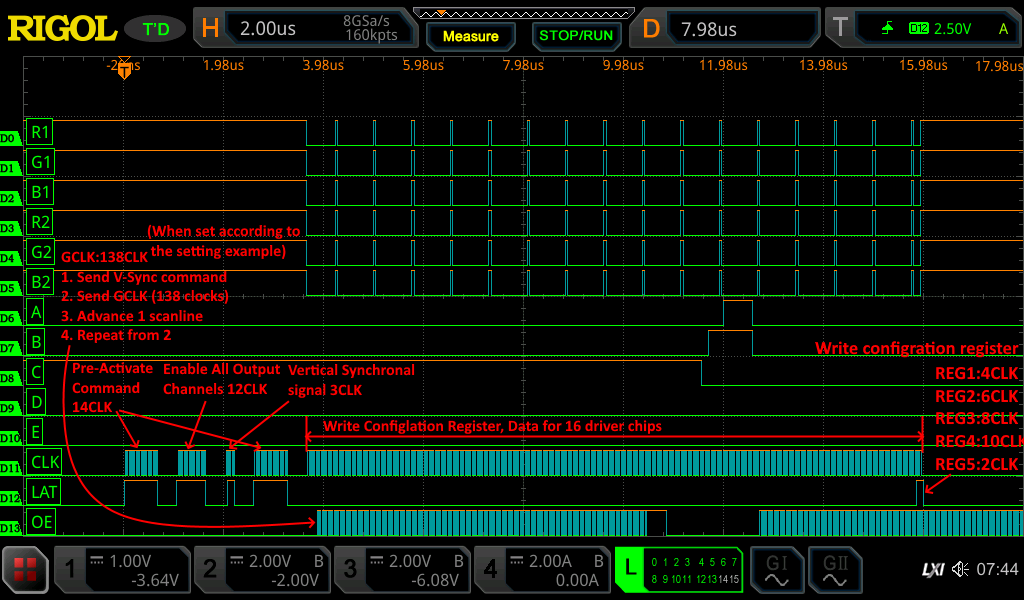Click the D7 digital channel tag
The width and height of the screenshot is (1024, 600).
pyautogui.click(x=9, y=349)
